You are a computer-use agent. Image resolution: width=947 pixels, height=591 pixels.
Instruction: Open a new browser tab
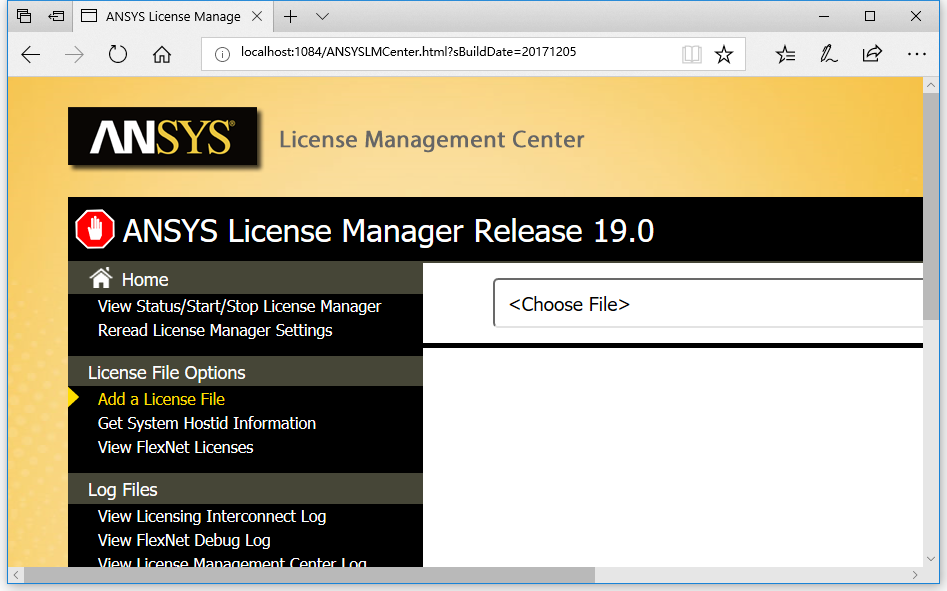(291, 16)
